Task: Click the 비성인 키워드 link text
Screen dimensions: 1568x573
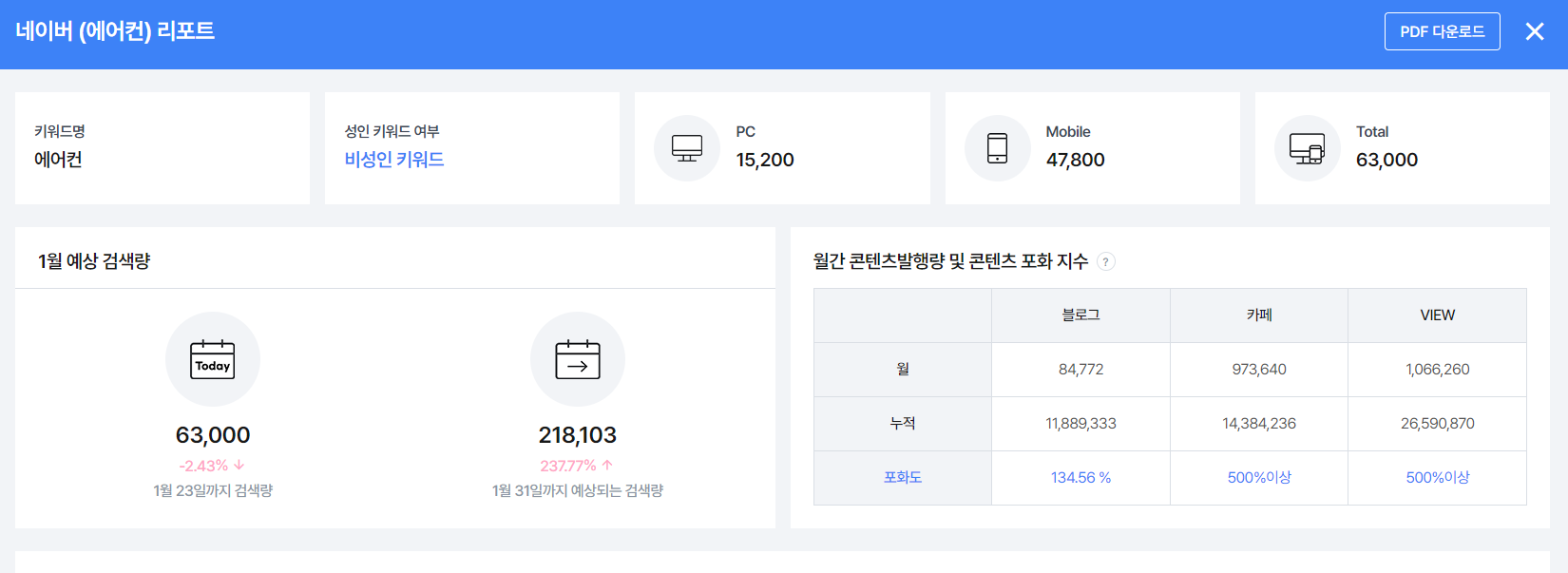Action: tap(394, 160)
